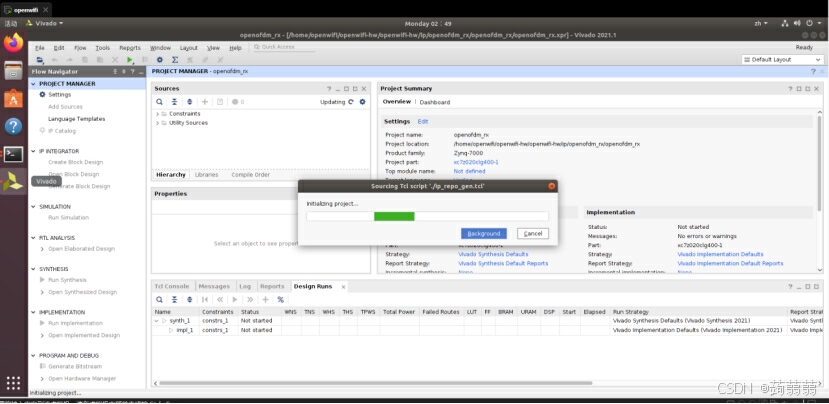Image resolution: width=829 pixels, height=404 pixels.
Task: Expand the Utility Sources folder
Action: [x=158, y=123]
